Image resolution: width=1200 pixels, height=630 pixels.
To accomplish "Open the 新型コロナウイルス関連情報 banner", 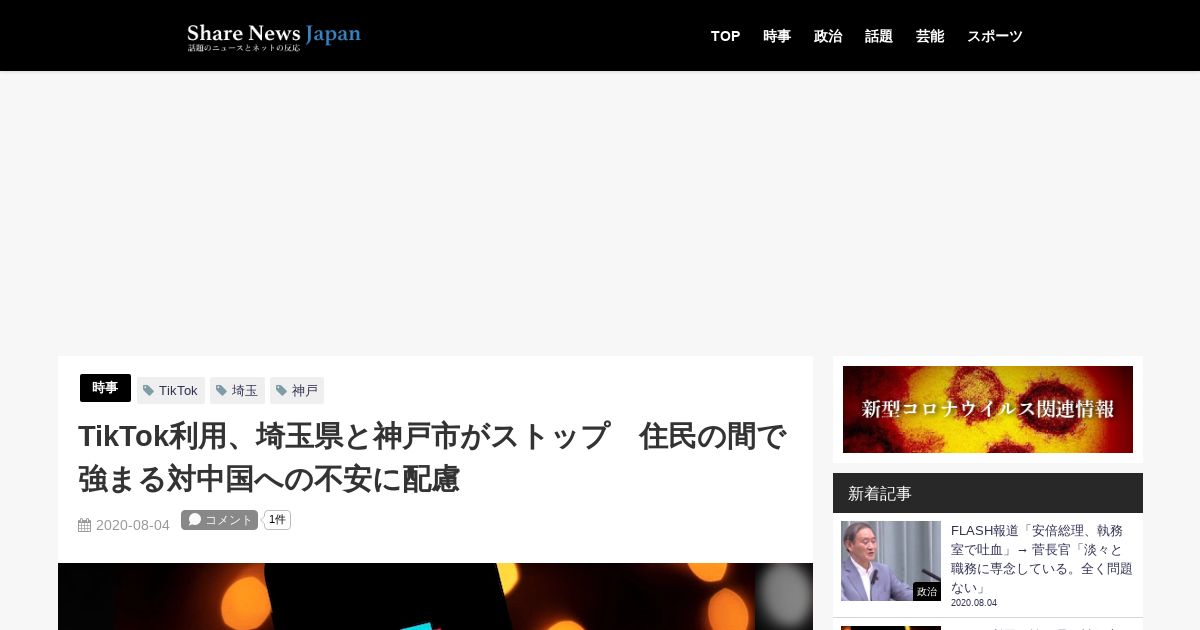I will click(x=988, y=409).
